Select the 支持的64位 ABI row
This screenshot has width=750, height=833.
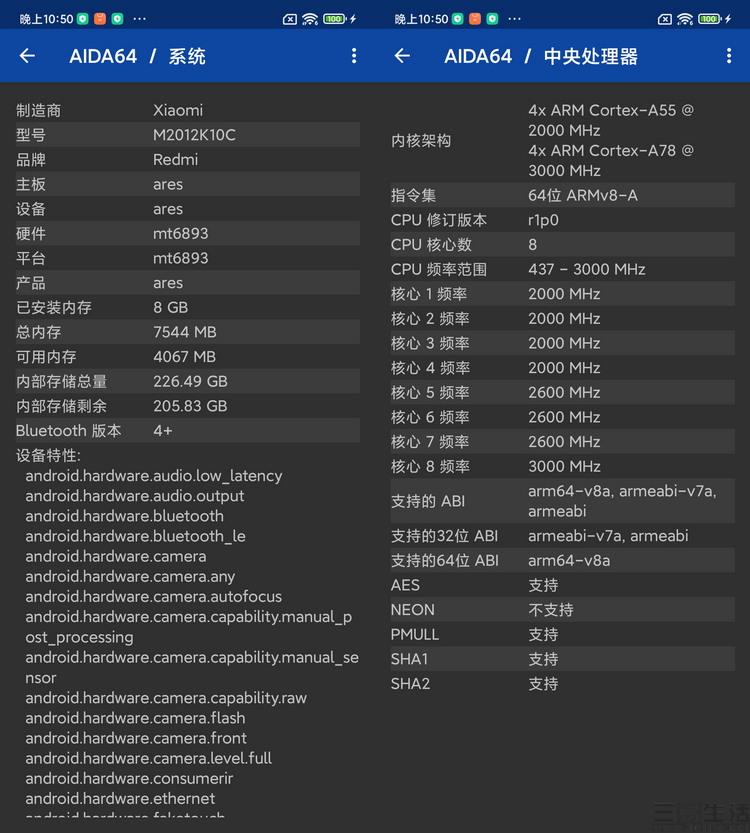[562, 560]
